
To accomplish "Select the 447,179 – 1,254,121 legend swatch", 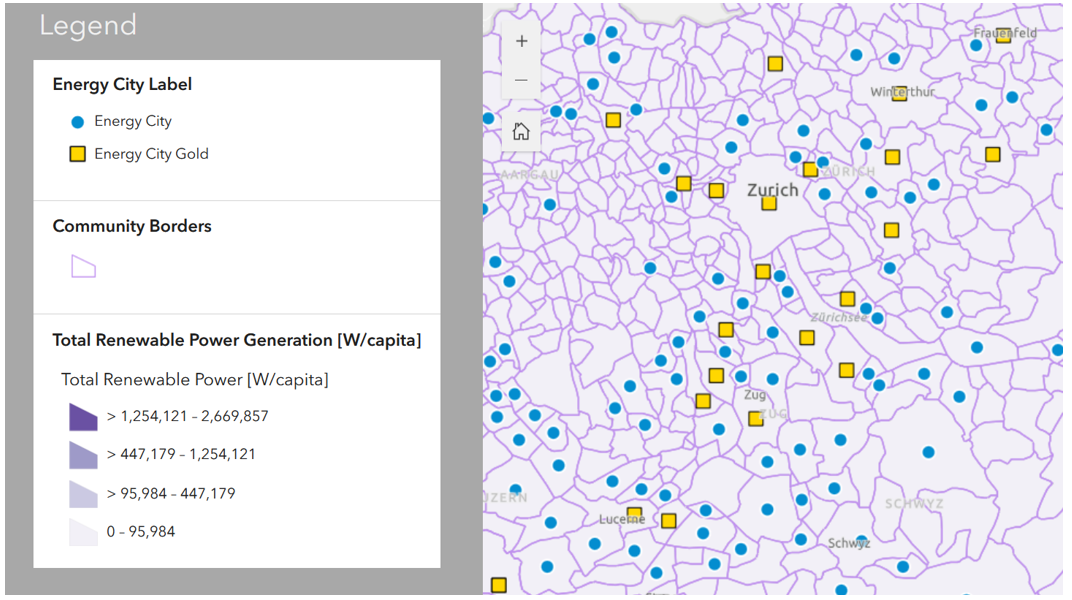I will coord(83,455).
